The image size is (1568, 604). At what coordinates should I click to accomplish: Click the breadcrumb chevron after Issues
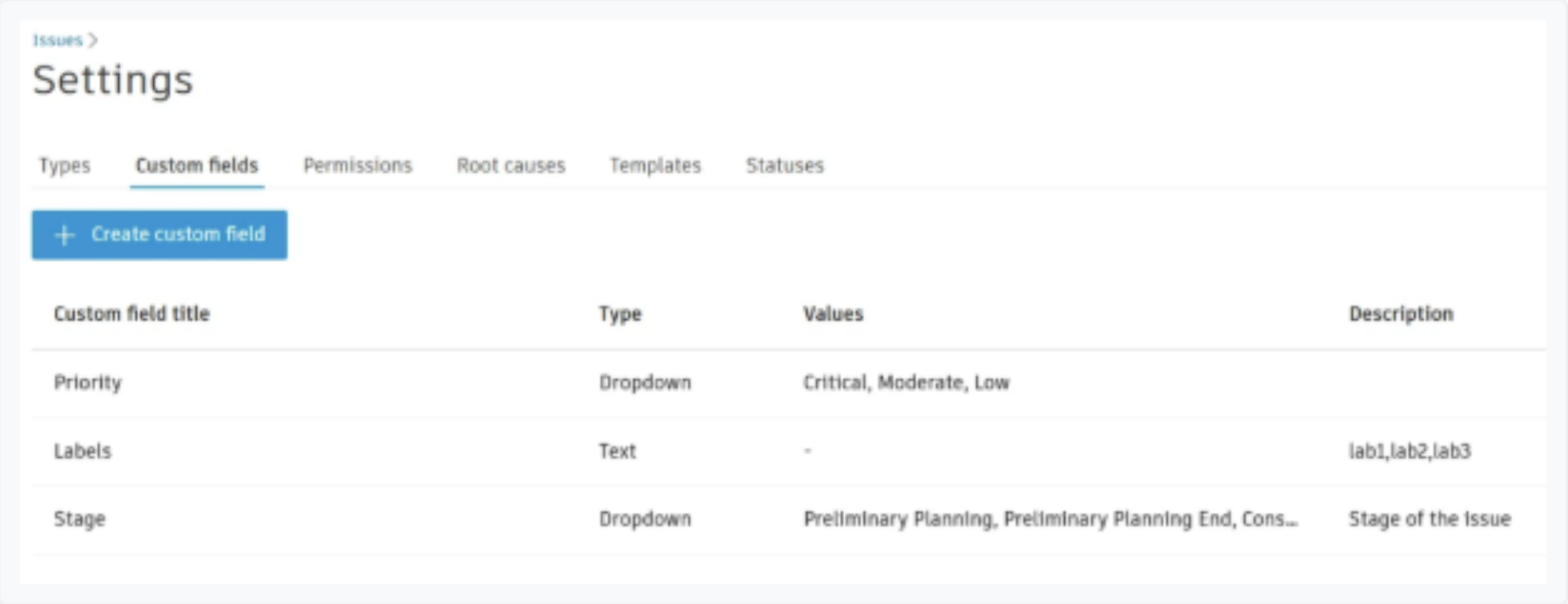(x=93, y=40)
